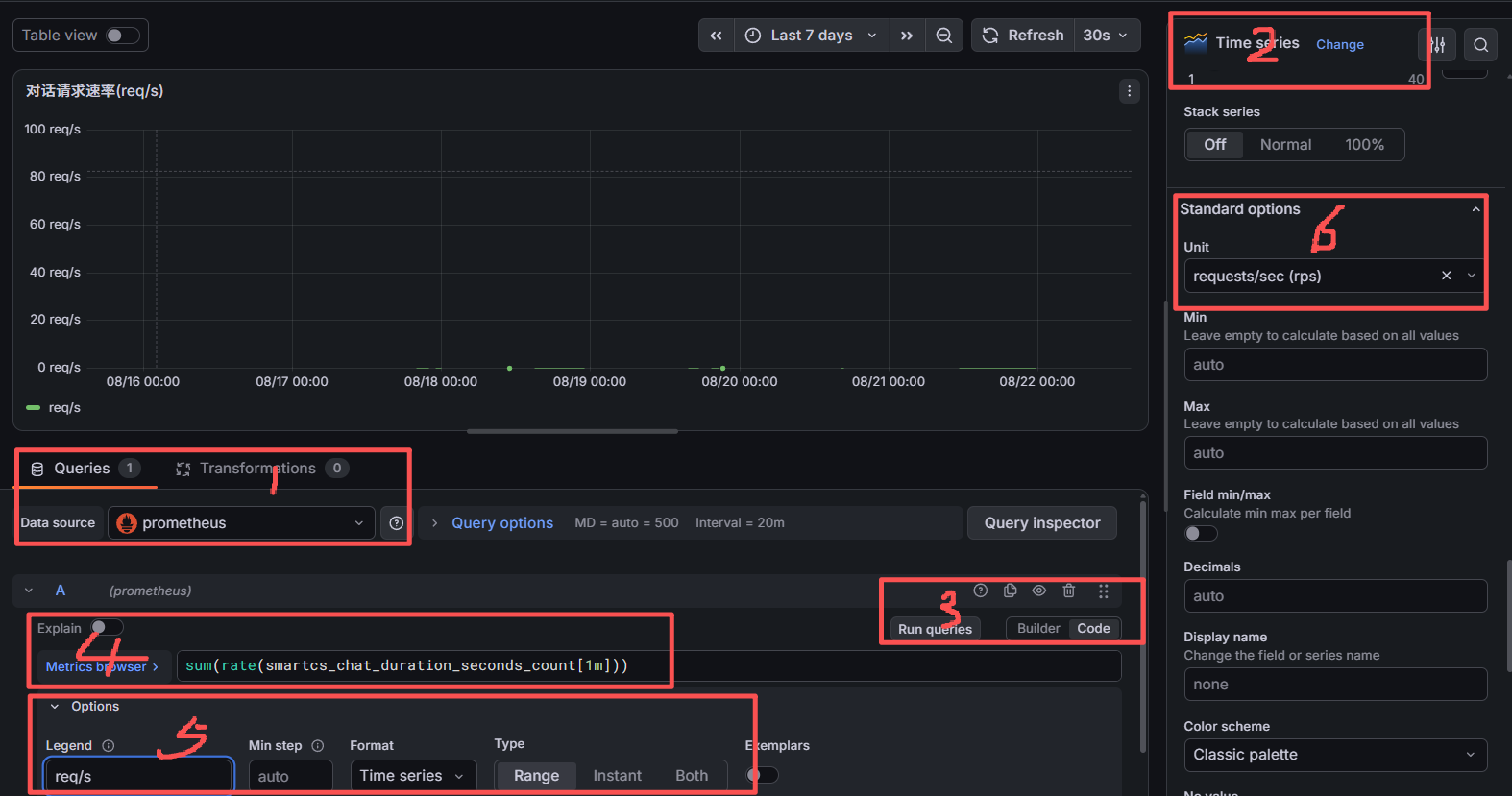Collapse the Standard options section
This screenshot has height=796, width=1512.
(1475, 209)
